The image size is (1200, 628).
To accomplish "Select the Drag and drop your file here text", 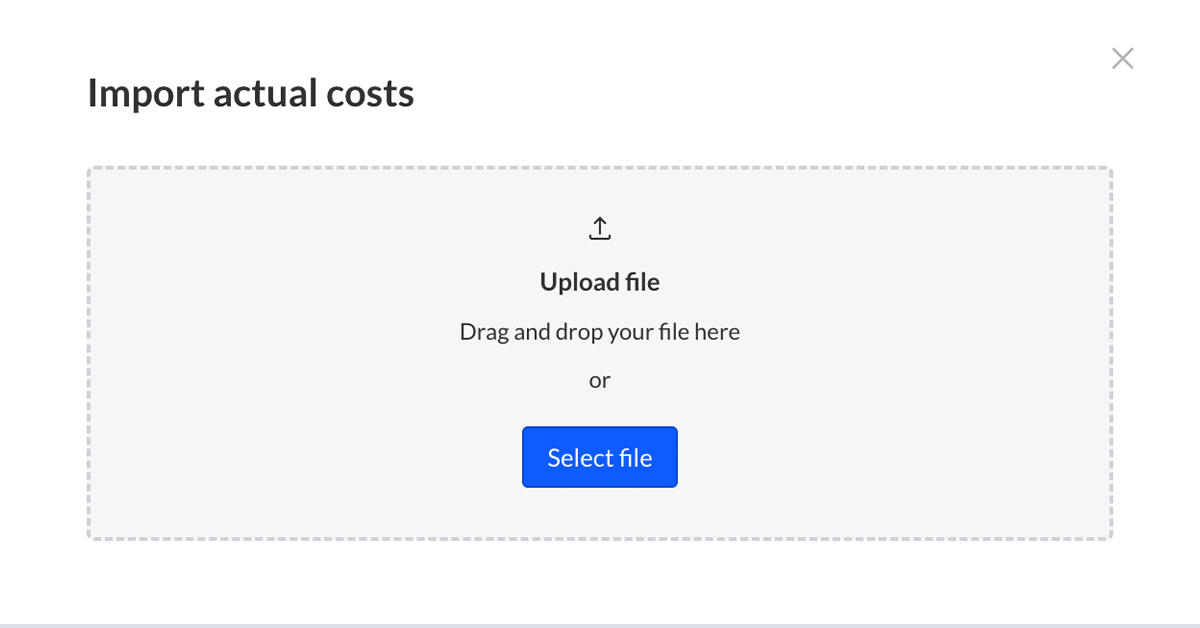I will (600, 331).
